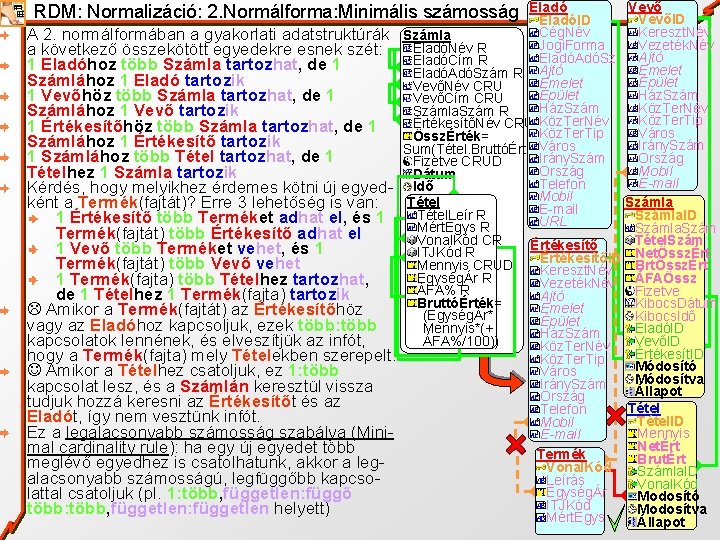Screen dimensions: 720x540
Task: Click the red X mark left of Tétel box
Action: [x=615, y=416]
